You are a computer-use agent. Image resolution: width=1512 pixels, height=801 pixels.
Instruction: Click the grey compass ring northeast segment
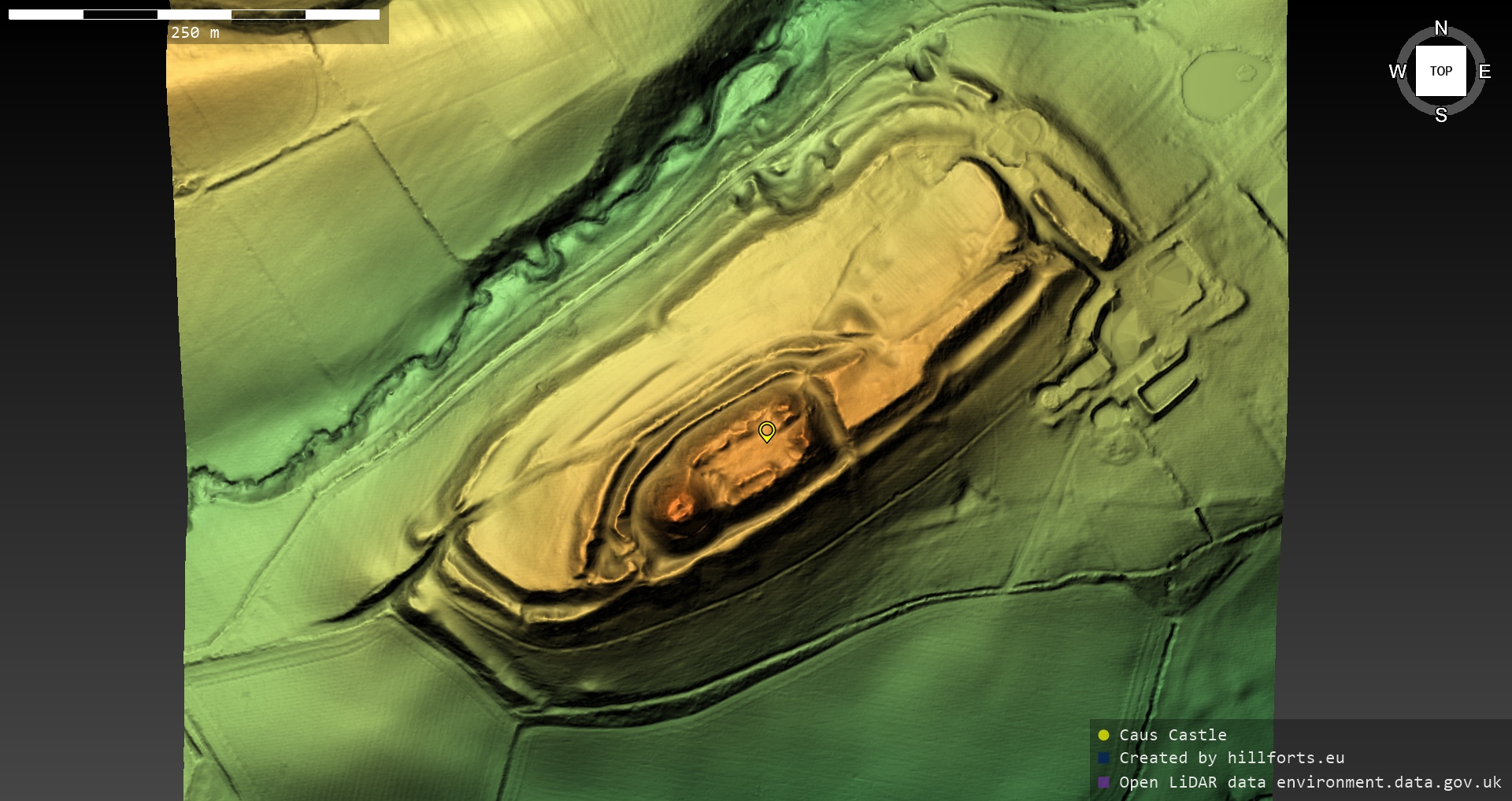click(x=1471, y=41)
